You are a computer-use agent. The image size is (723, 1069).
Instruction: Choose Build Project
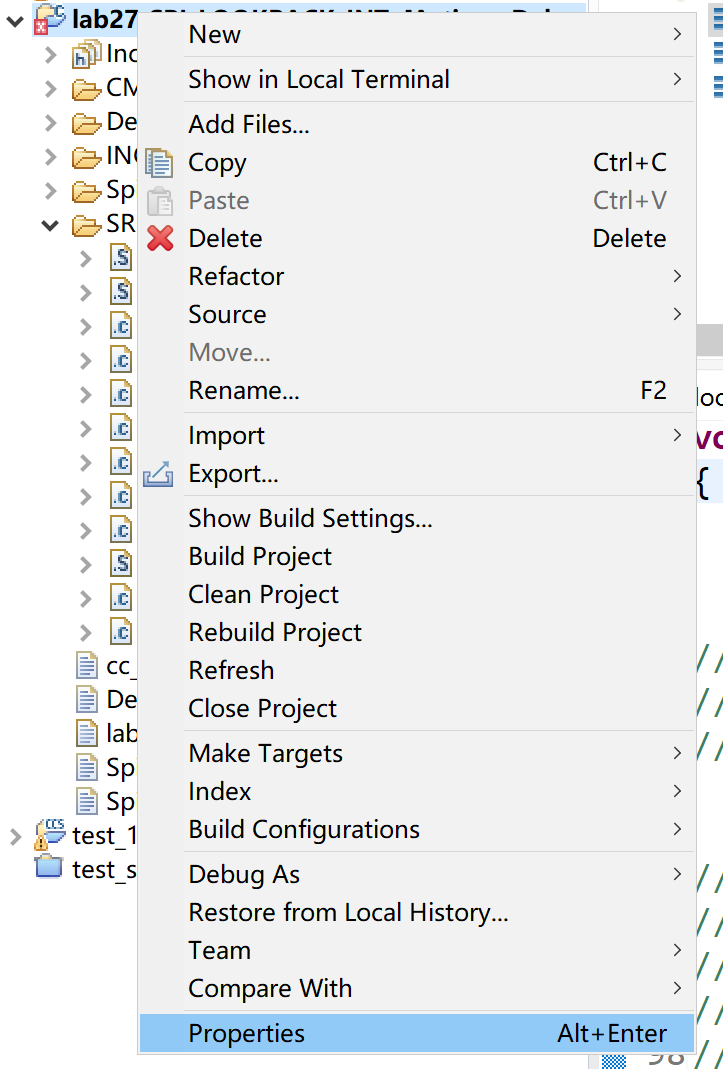coord(260,557)
